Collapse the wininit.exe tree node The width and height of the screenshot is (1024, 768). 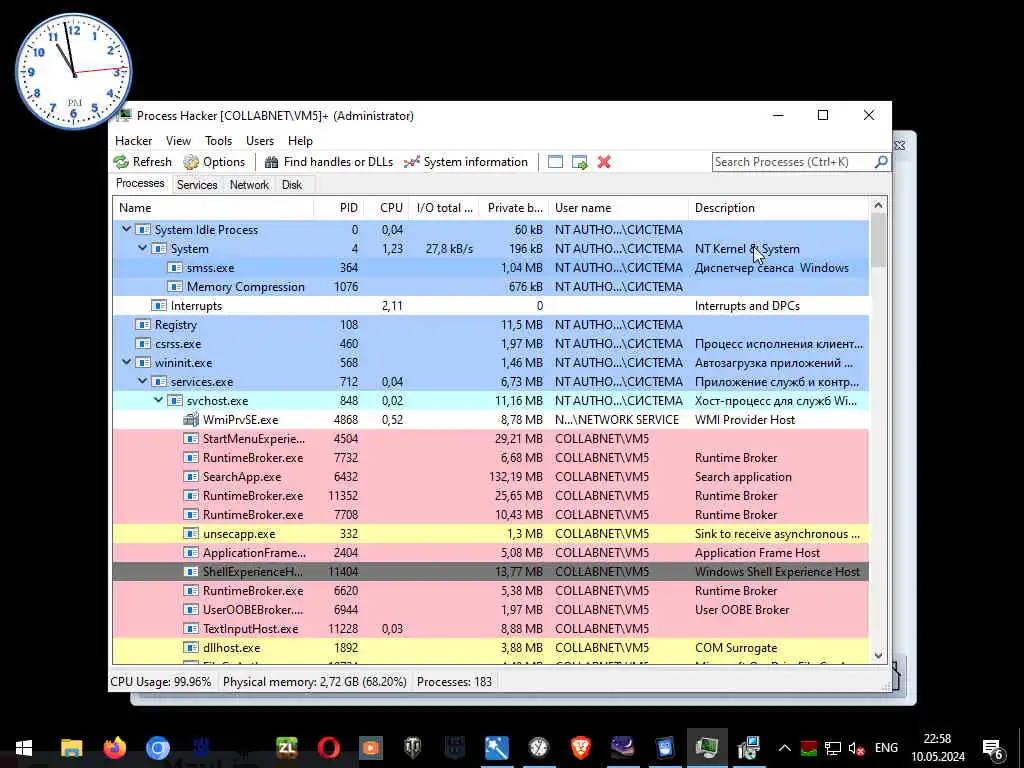click(x=126, y=362)
